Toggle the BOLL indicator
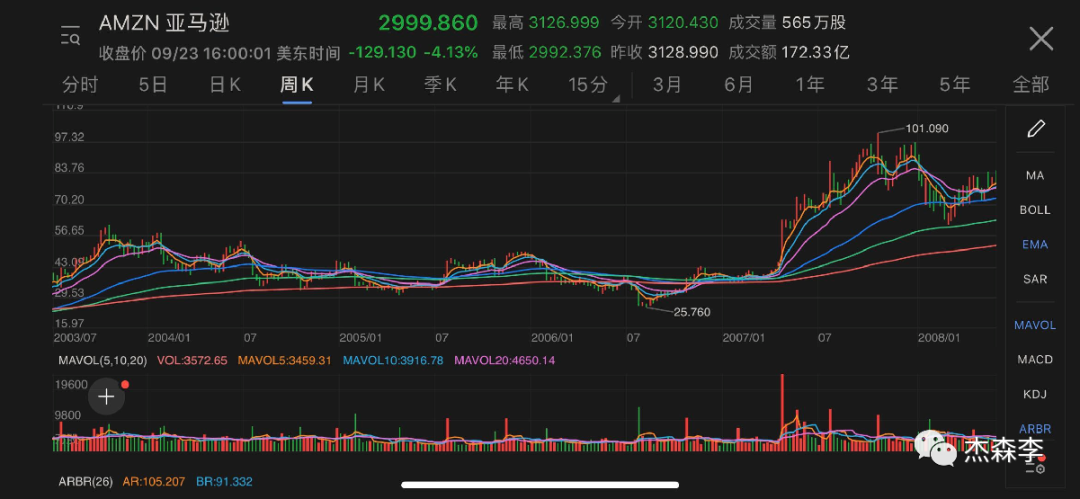 tap(1035, 210)
